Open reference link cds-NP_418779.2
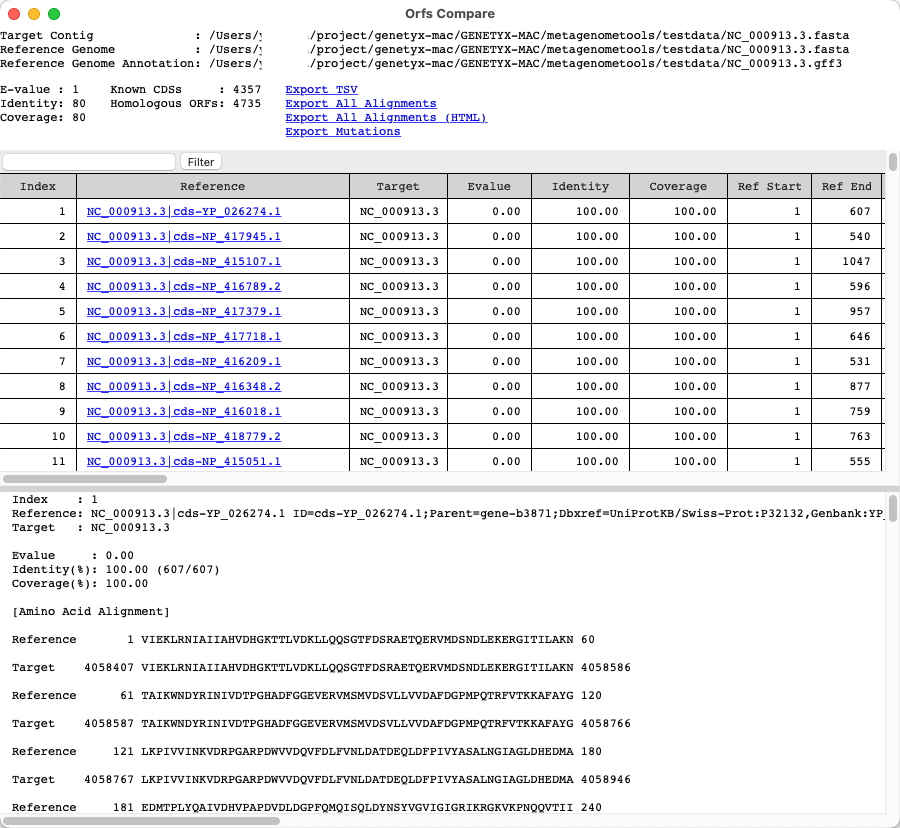This screenshot has width=900, height=828. coord(184,437)
